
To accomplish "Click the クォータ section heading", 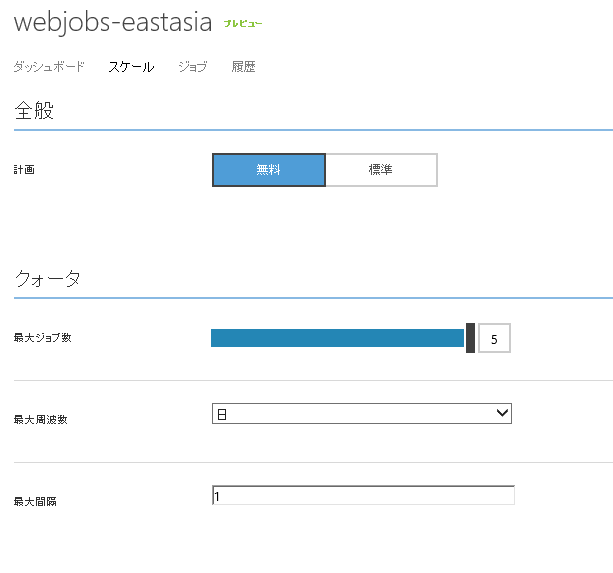I will pos(47,279).
